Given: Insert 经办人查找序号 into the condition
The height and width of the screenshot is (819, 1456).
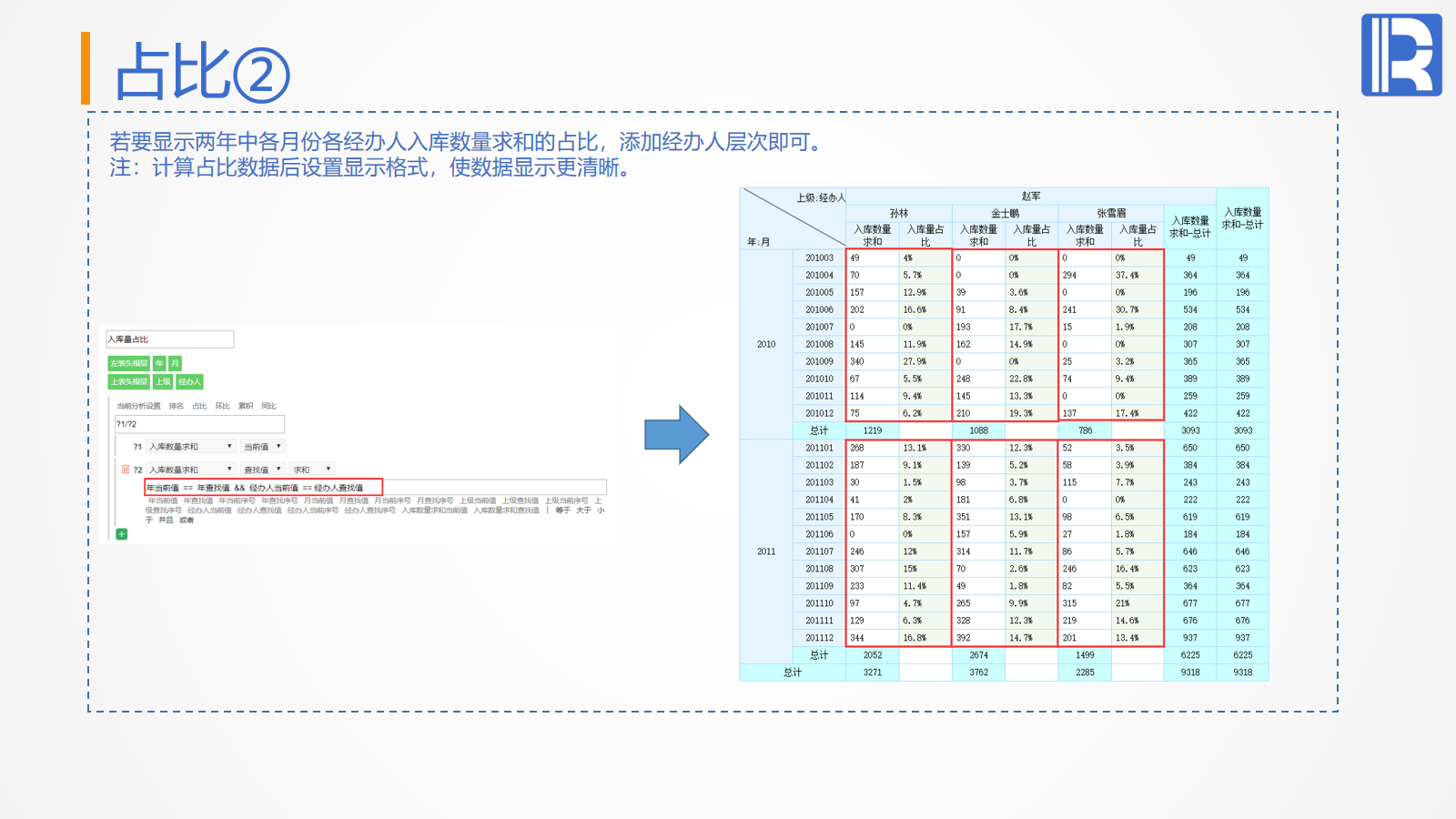Looking at the screenshot, I should (x=369, y=511).
